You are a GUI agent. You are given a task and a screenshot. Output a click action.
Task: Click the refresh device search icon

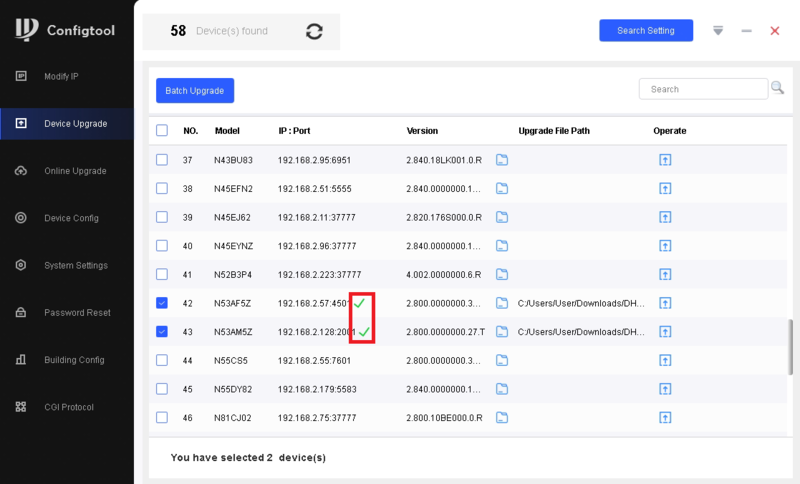(314, 31)
